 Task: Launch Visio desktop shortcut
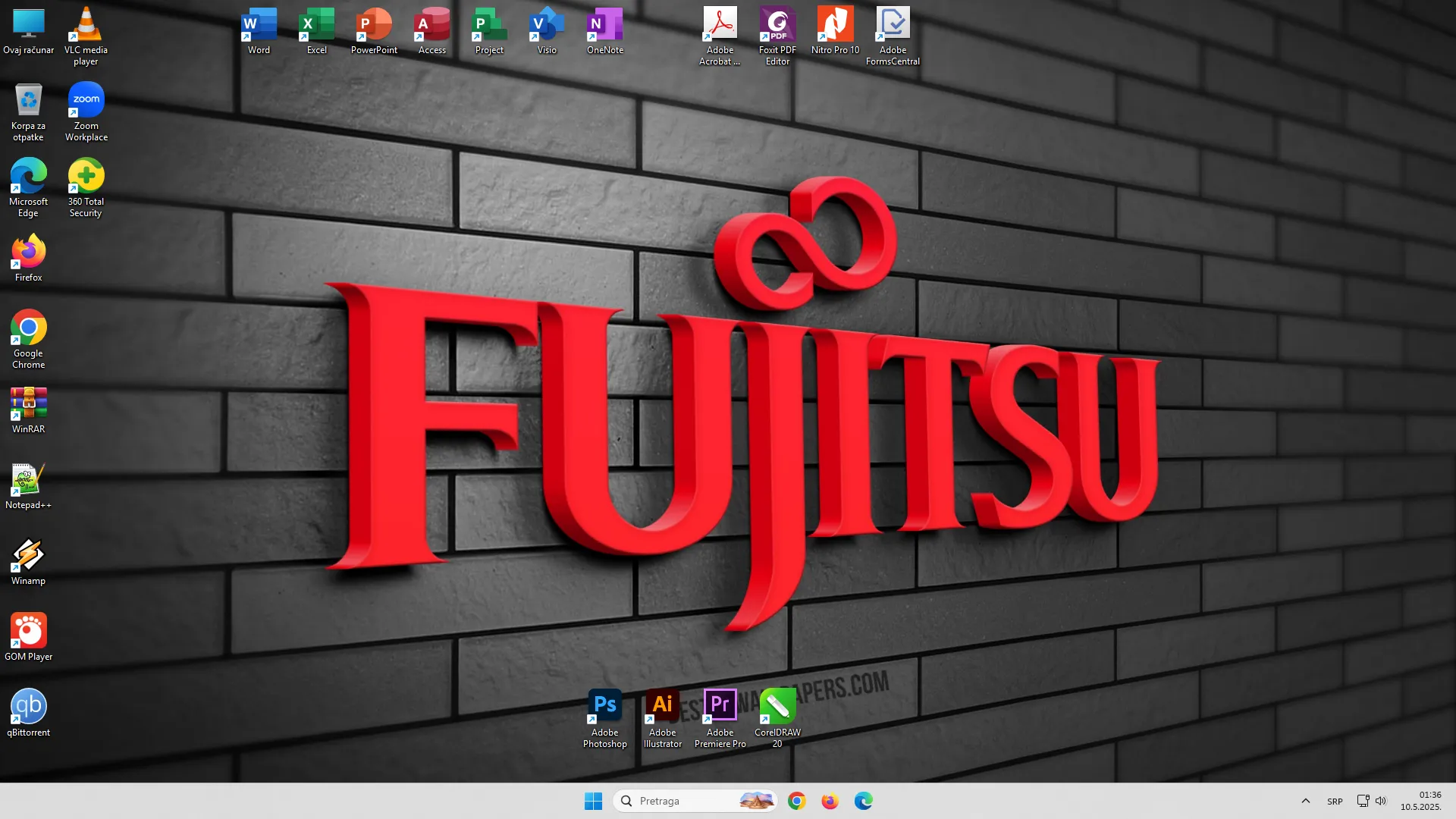[547, 30]
